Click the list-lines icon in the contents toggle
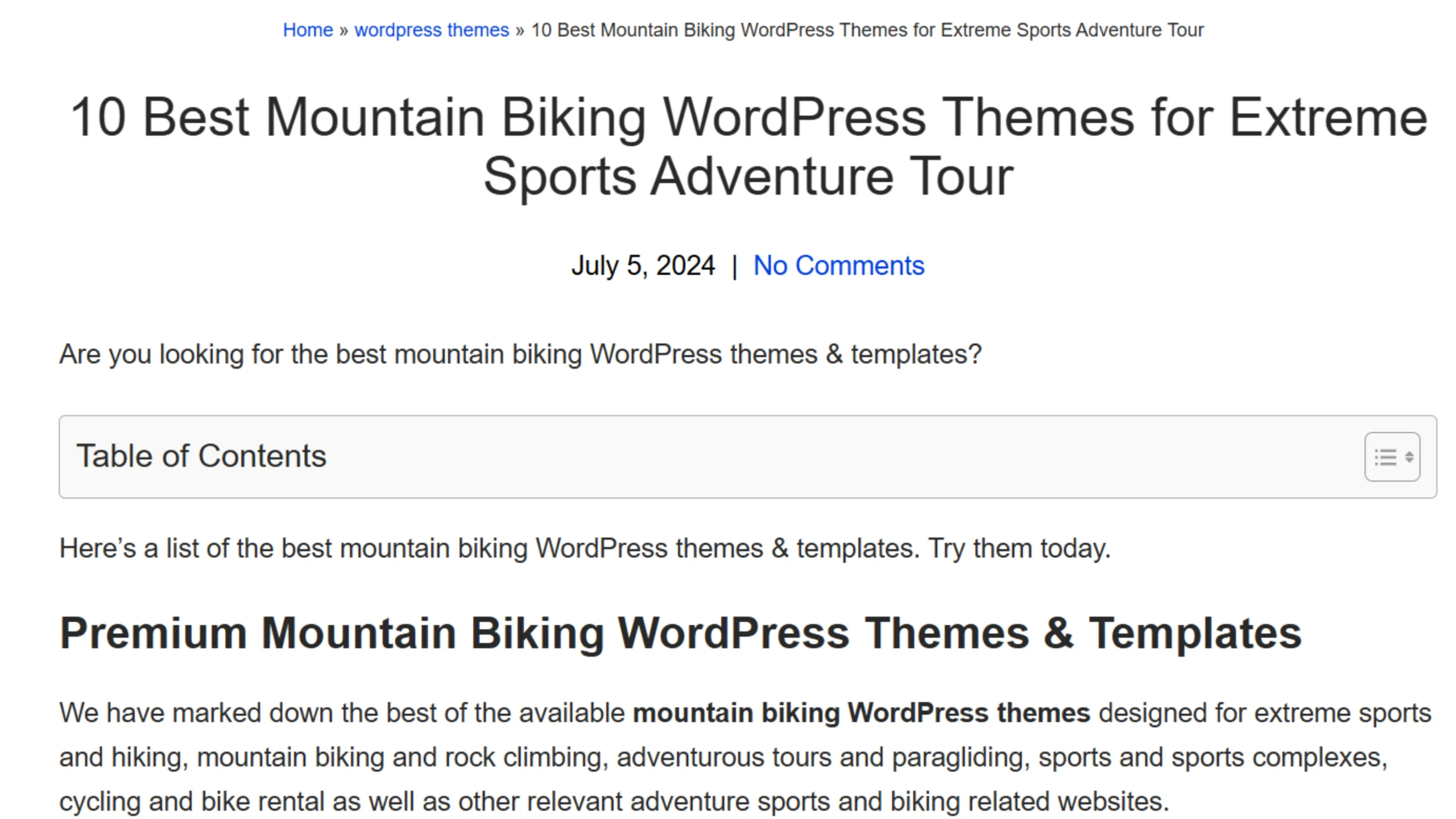1456x819 pixels. 1385,457
